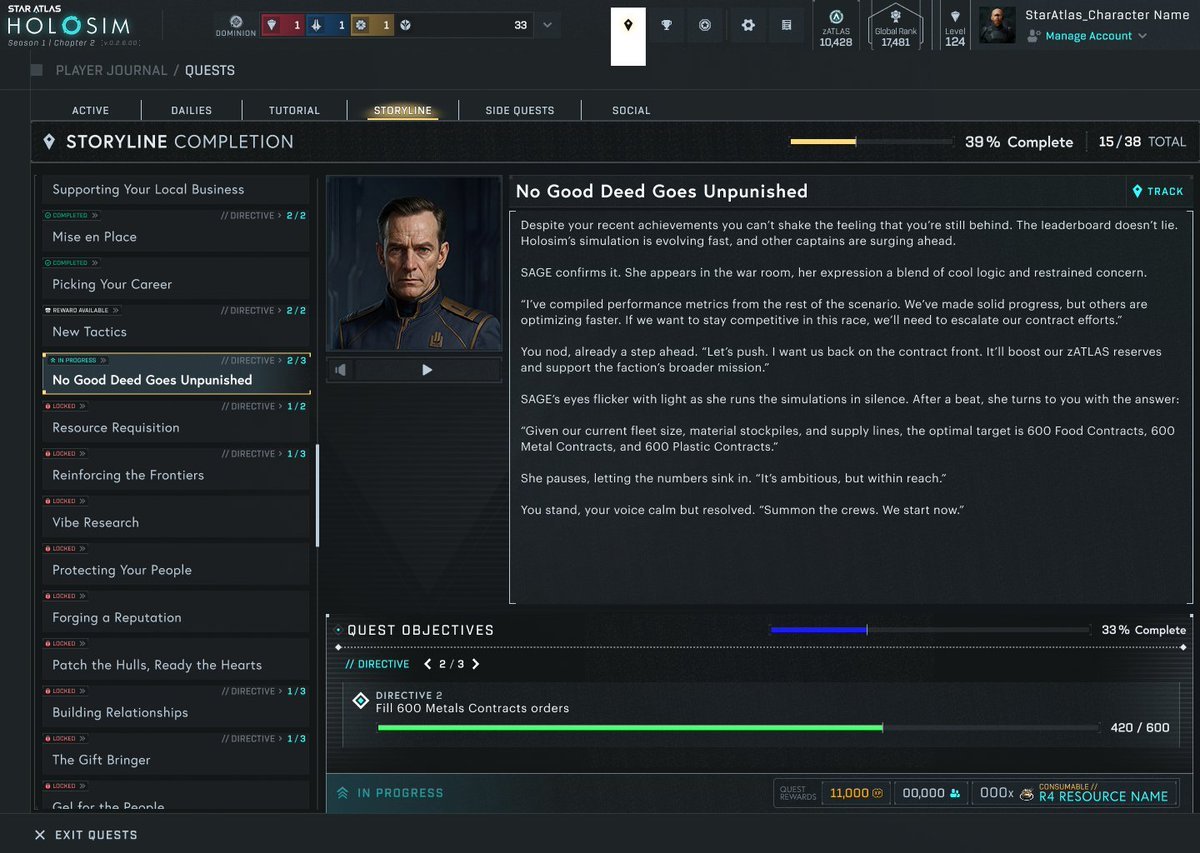Click the Directive 2 diamond icon
Viewport: 1200px width, 853px height.
tap(361, 701)
